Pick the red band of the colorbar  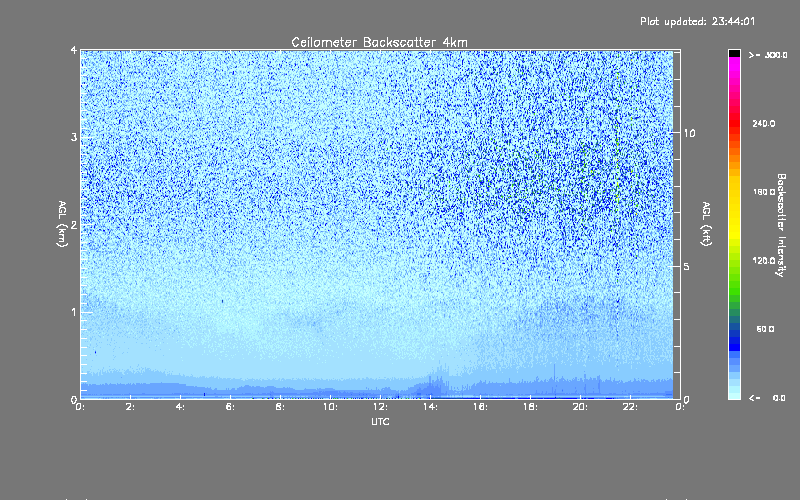[734, 122]
